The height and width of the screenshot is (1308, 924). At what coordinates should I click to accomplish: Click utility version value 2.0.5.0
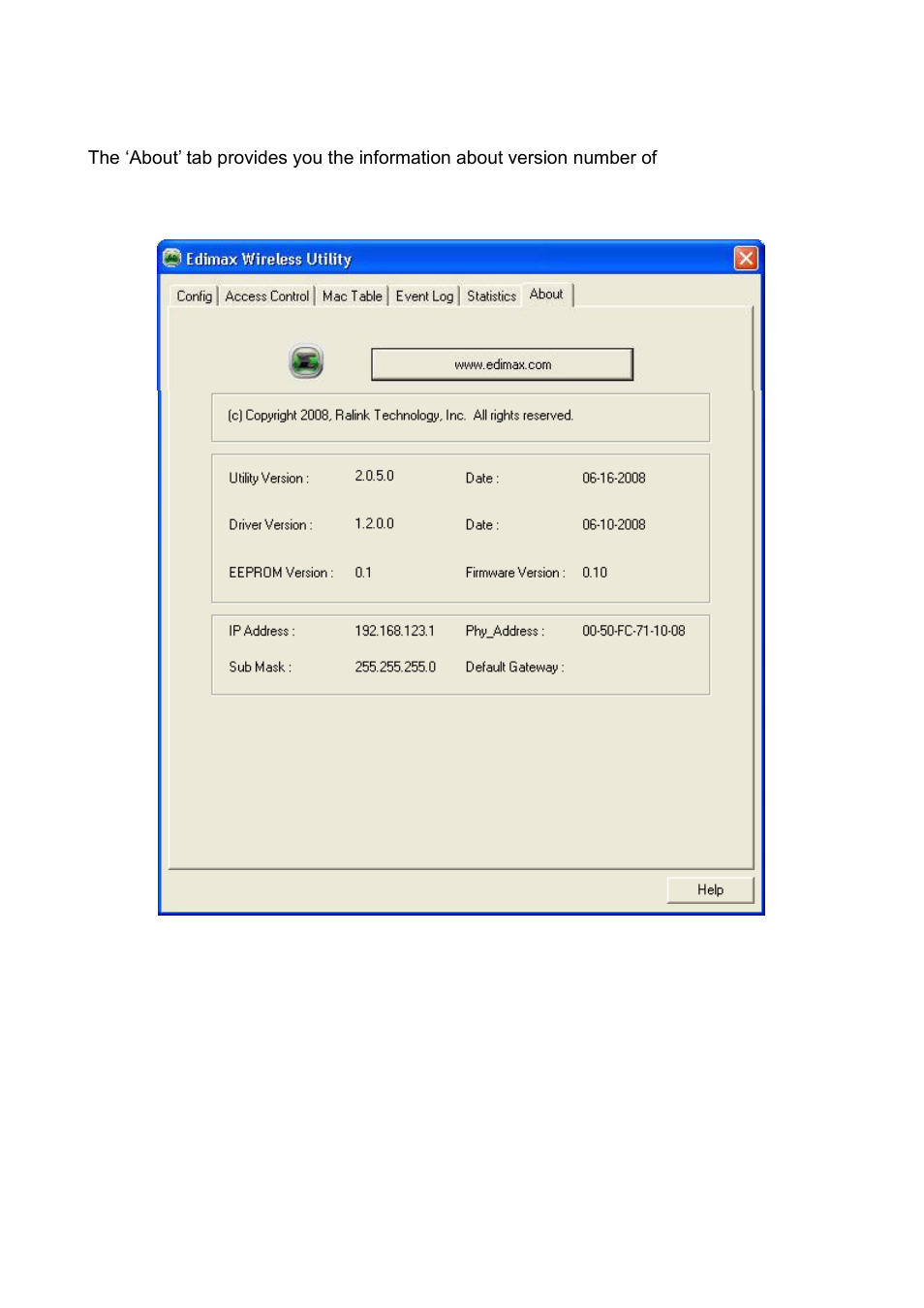[374, 476]
